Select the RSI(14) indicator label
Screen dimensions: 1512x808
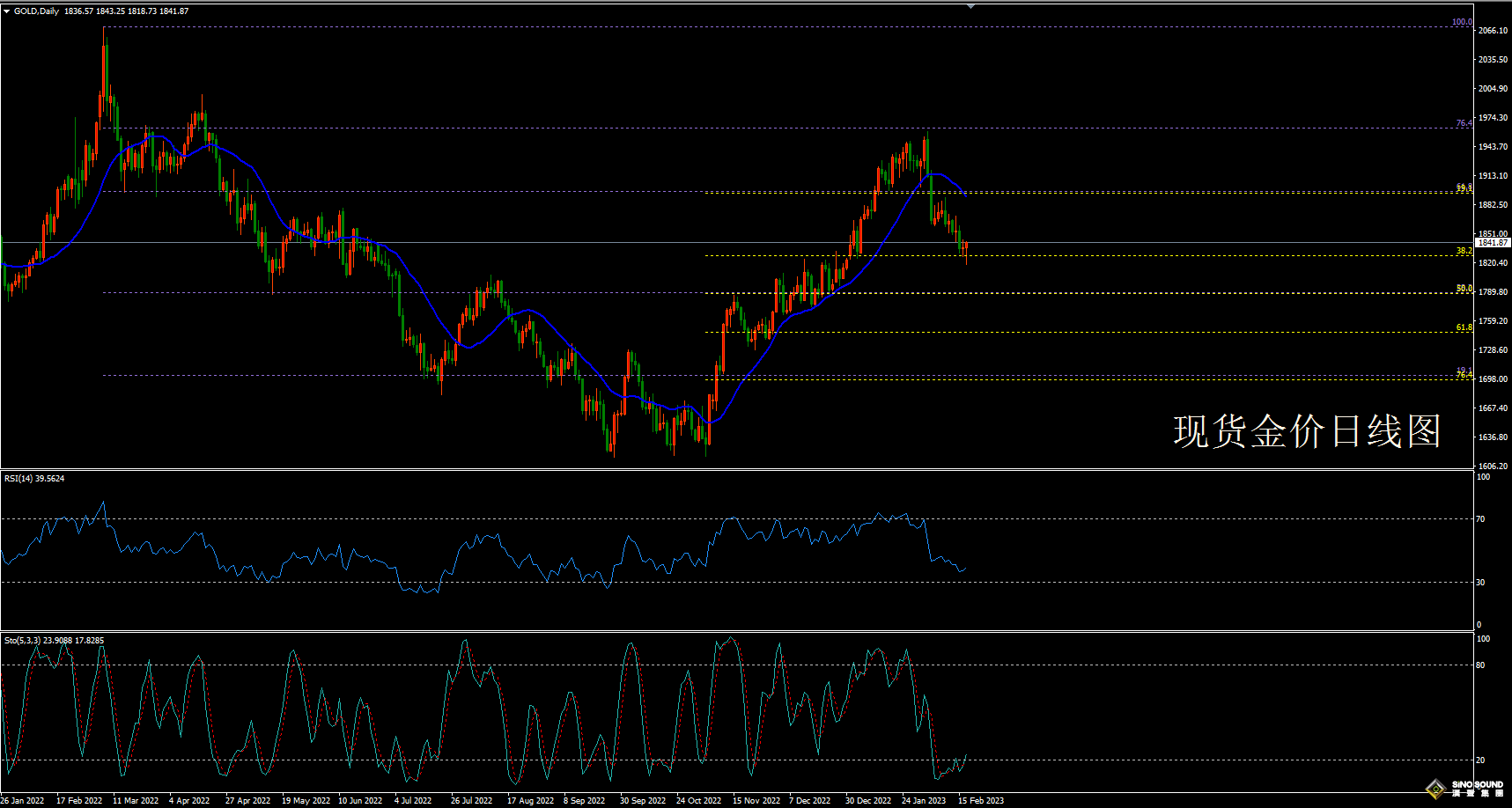click(x=34, y=479)
